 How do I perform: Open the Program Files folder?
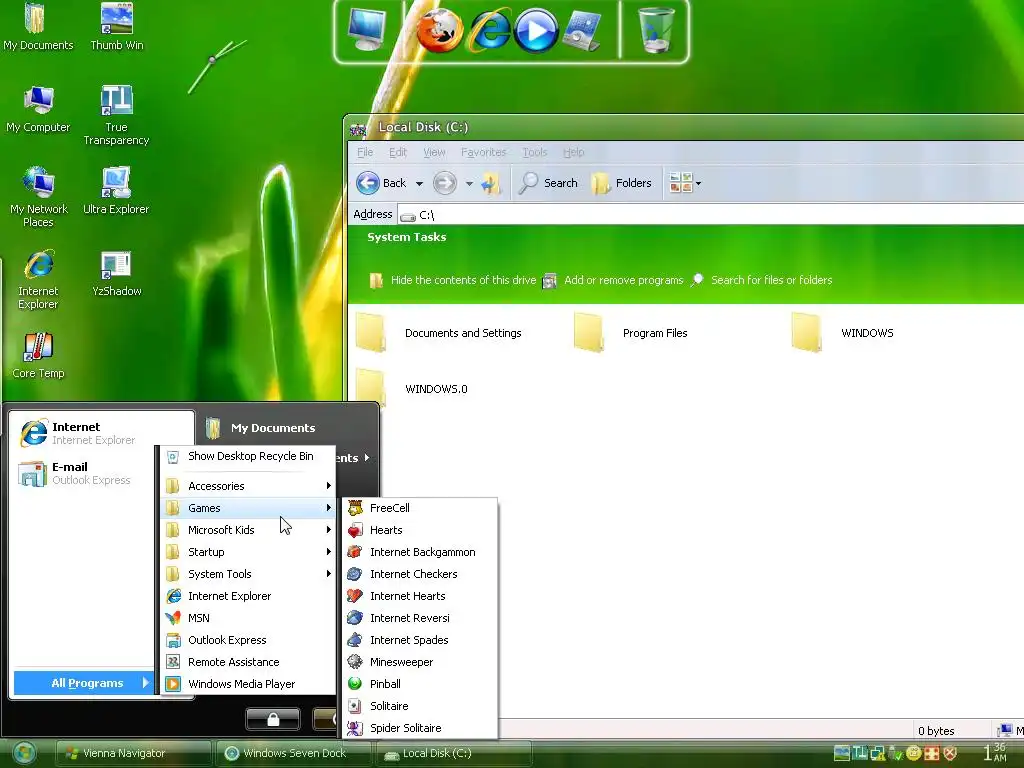pyautogui.click(x=631, y=333)
